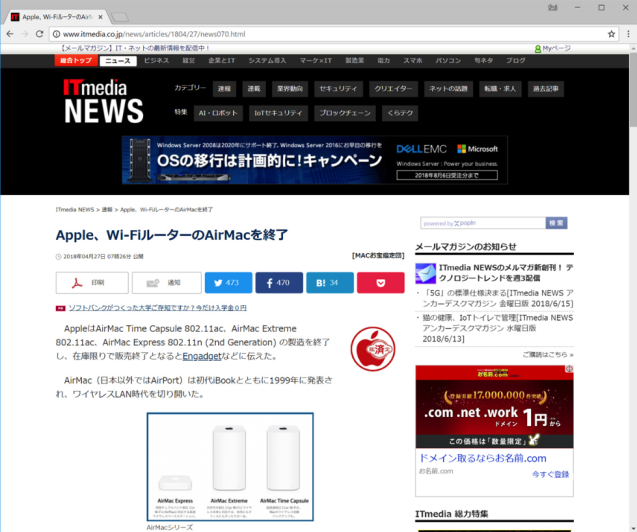Open the クリエイター category button
Image resolution: width=637 pixels, height=532 pixels.
pos(393,89)
